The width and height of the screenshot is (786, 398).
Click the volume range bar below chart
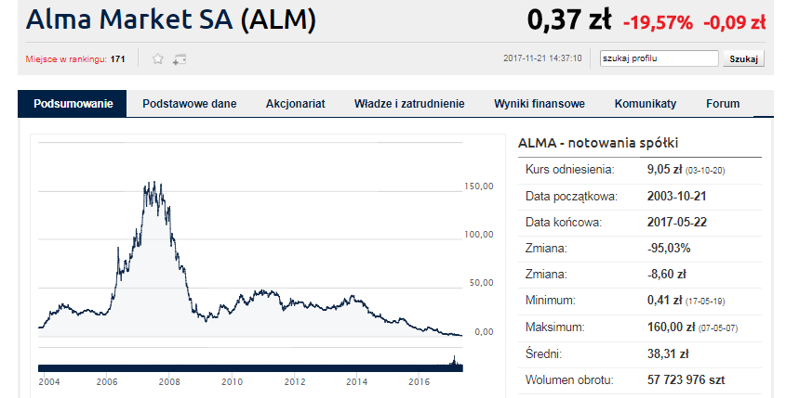point(250,368)
